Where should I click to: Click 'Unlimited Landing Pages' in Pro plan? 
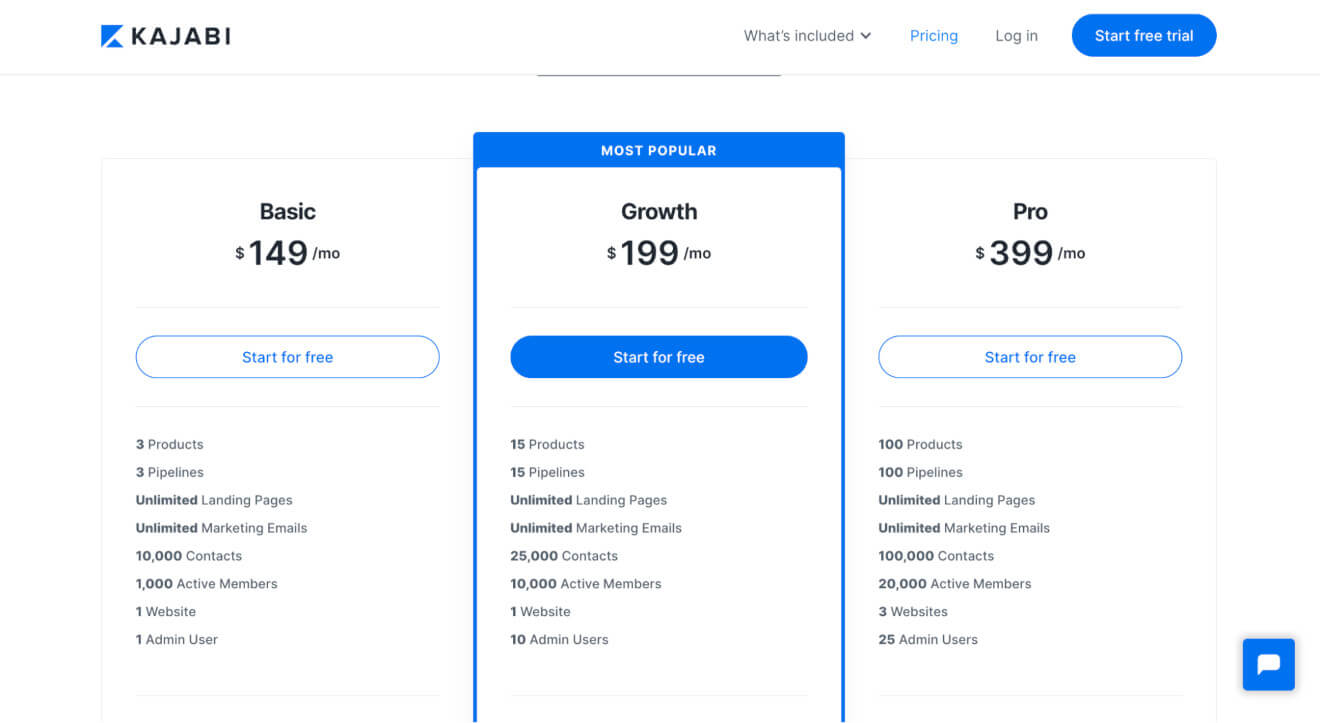[957, 500]
